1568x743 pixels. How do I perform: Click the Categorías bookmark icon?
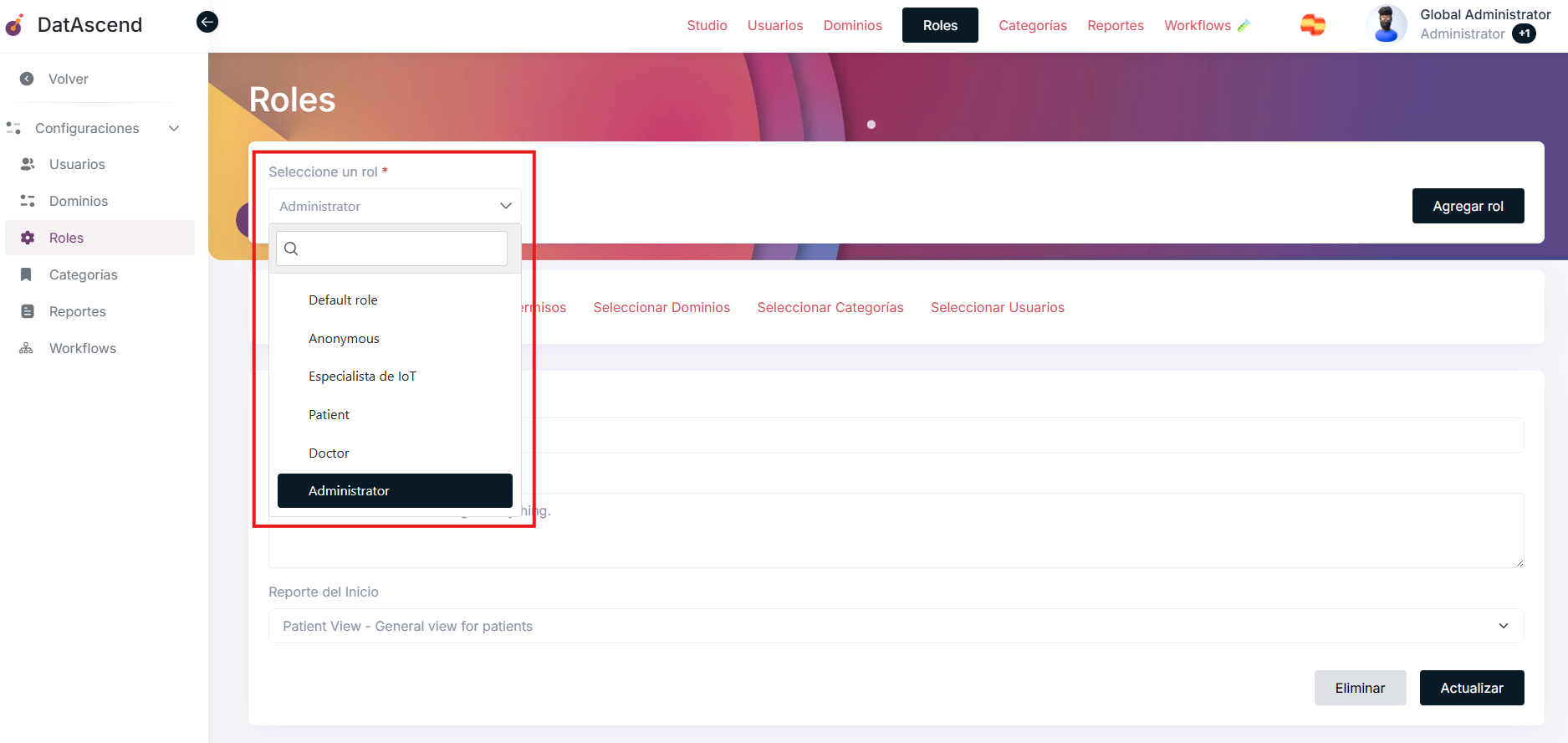point(27,274)
